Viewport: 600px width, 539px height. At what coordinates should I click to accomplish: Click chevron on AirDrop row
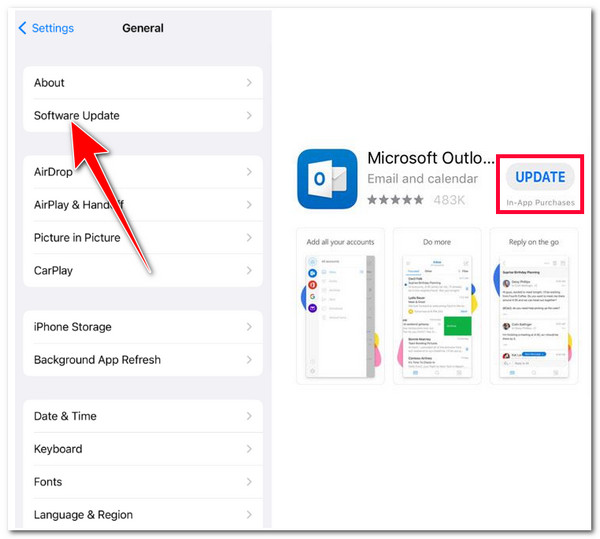[249, 172]
